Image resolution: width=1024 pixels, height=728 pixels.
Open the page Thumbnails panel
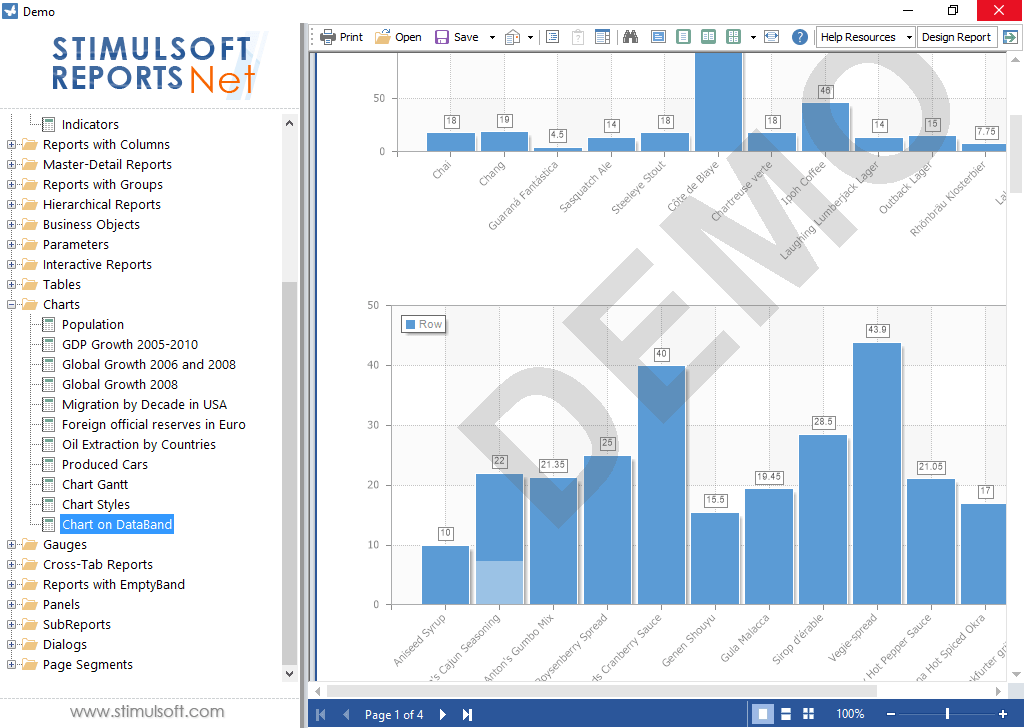(601, 36)
